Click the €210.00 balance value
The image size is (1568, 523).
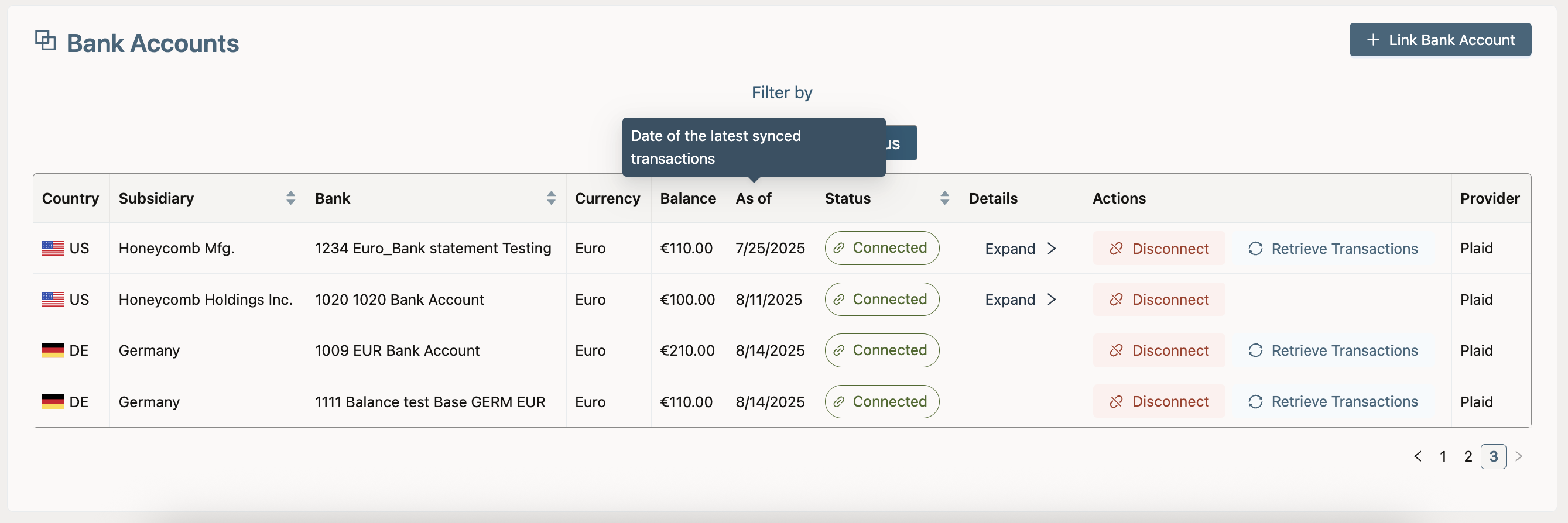pos(687,350)
